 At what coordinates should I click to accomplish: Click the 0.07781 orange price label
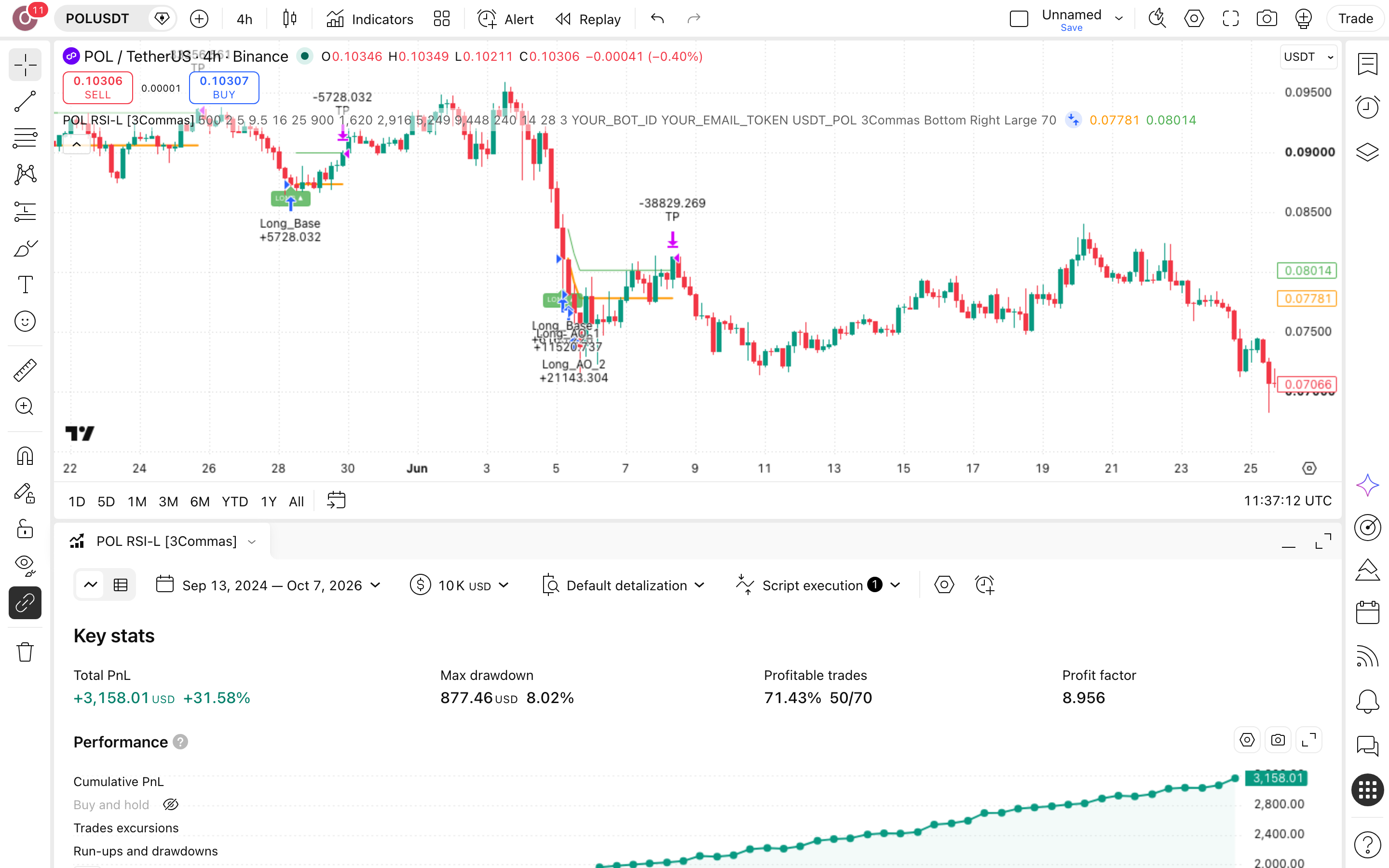point(1307,298)
